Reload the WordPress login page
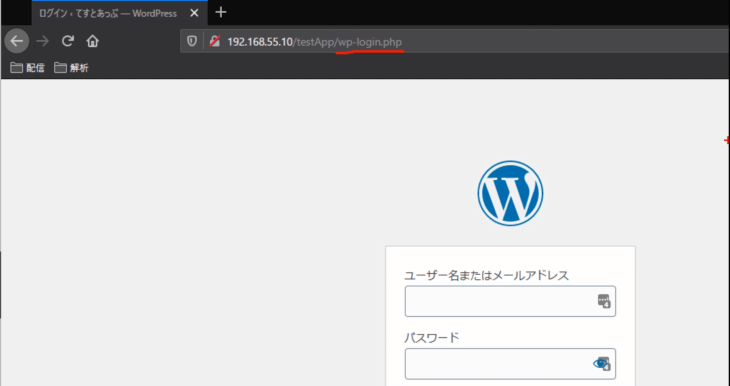730x386 pixels. 68,41
